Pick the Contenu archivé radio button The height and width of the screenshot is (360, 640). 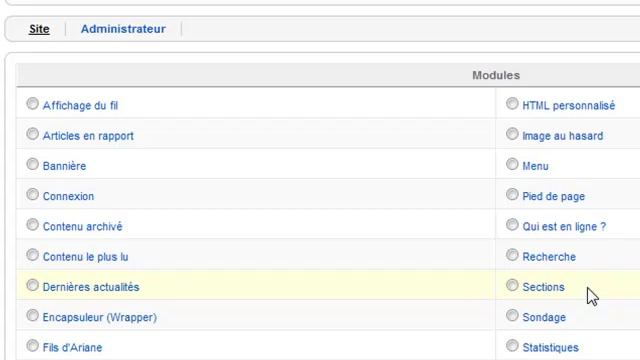[33, 224]
